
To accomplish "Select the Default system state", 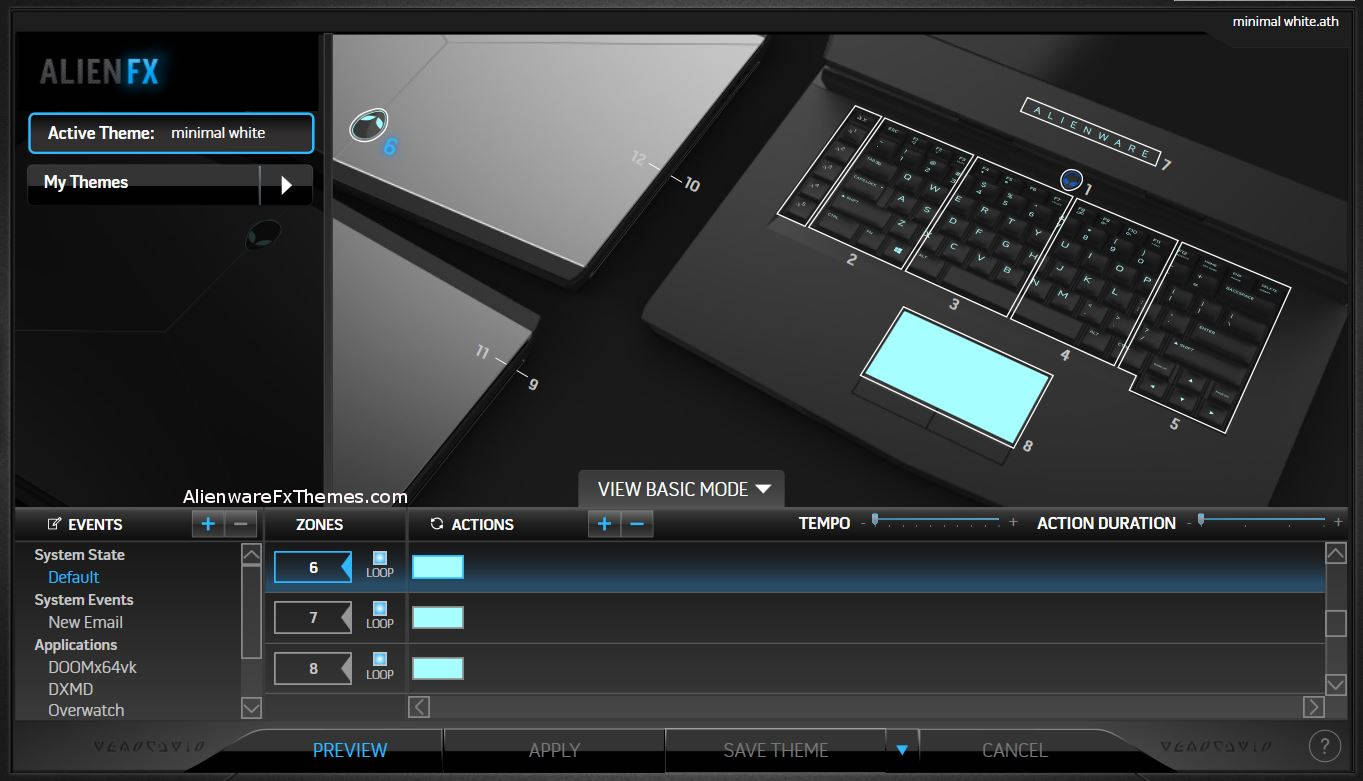I will click(x=74, y=577).
